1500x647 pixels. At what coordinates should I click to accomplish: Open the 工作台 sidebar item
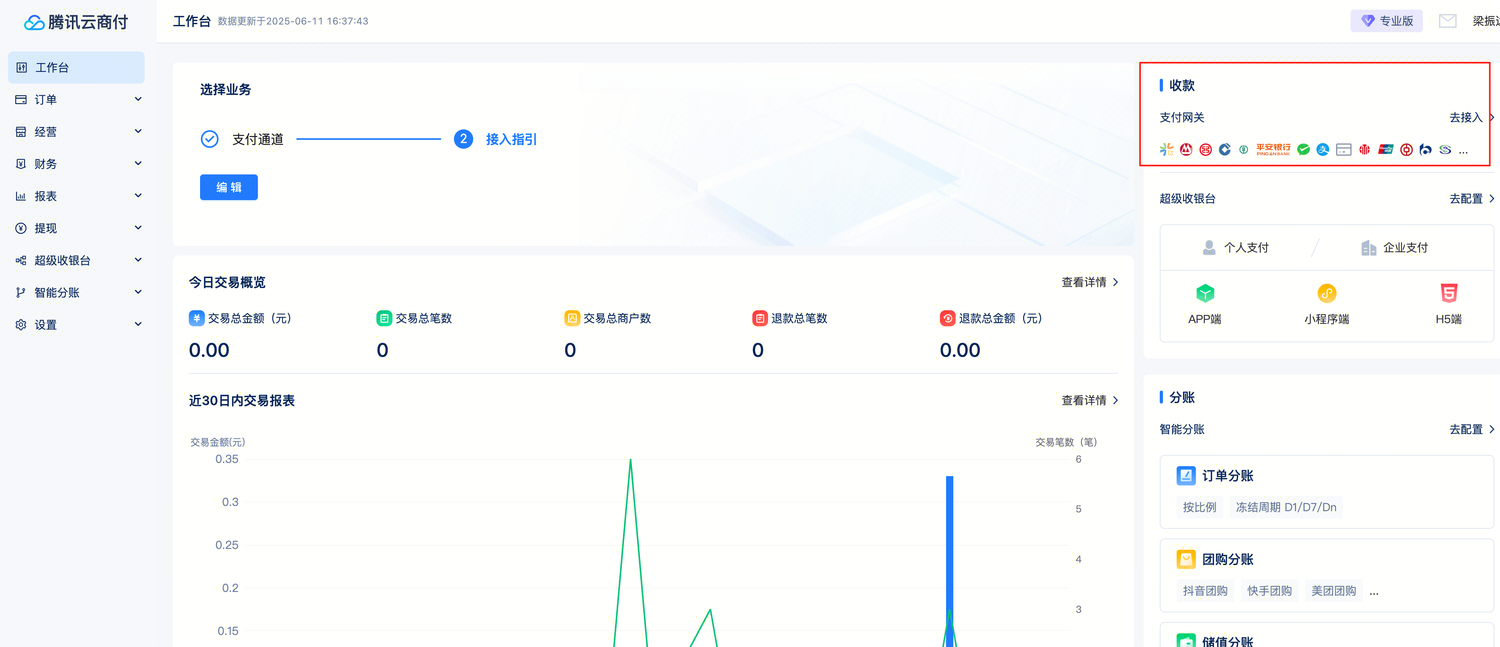(x=76, y=68)
